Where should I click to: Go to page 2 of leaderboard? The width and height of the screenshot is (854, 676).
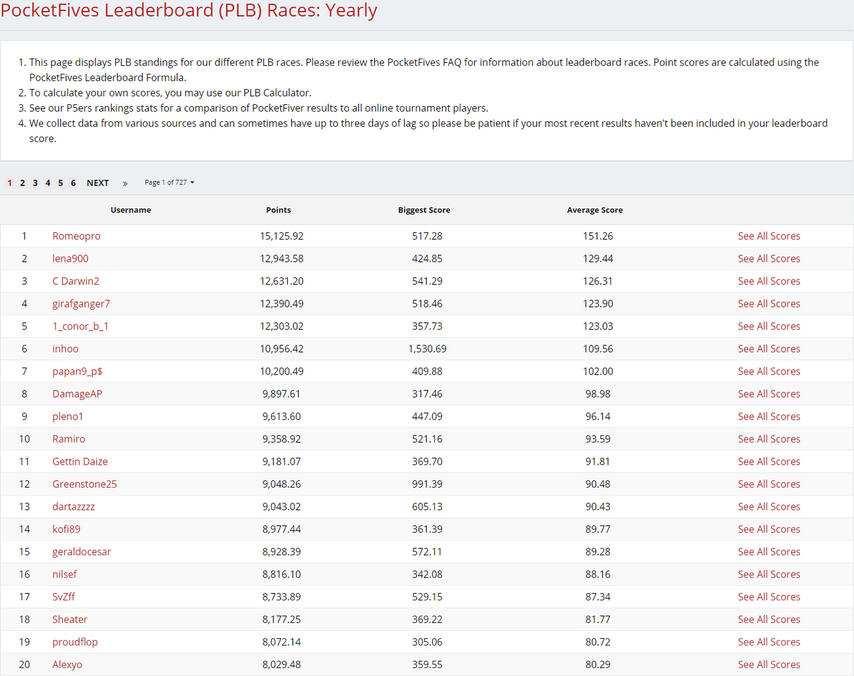pos(22,183)
